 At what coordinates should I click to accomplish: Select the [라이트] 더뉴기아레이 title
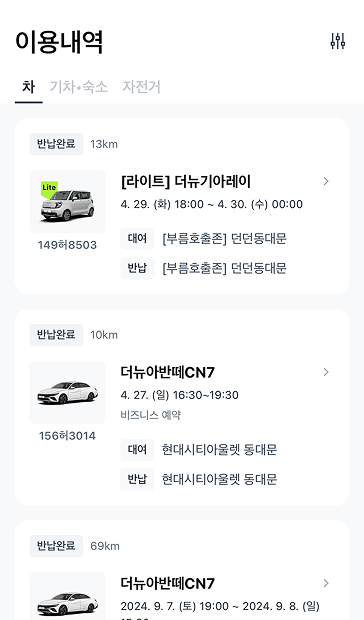(x=186, y=181)
